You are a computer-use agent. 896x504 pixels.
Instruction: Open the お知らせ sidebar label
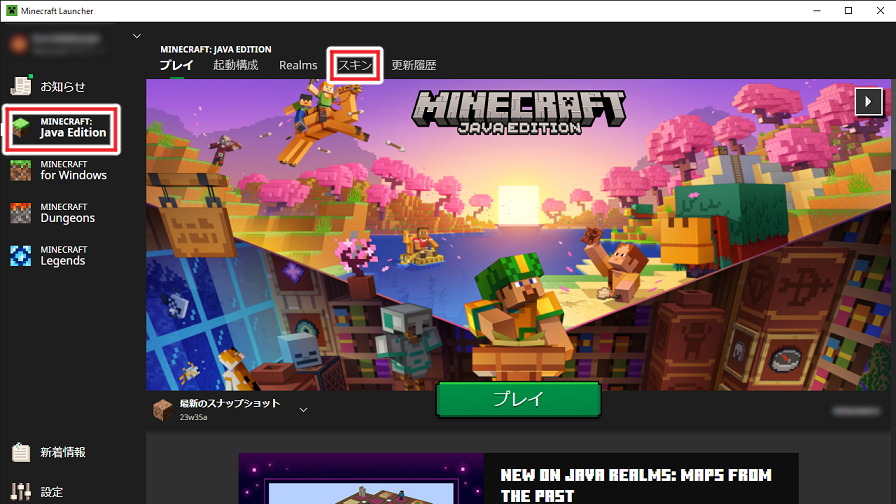coord(63,86)
